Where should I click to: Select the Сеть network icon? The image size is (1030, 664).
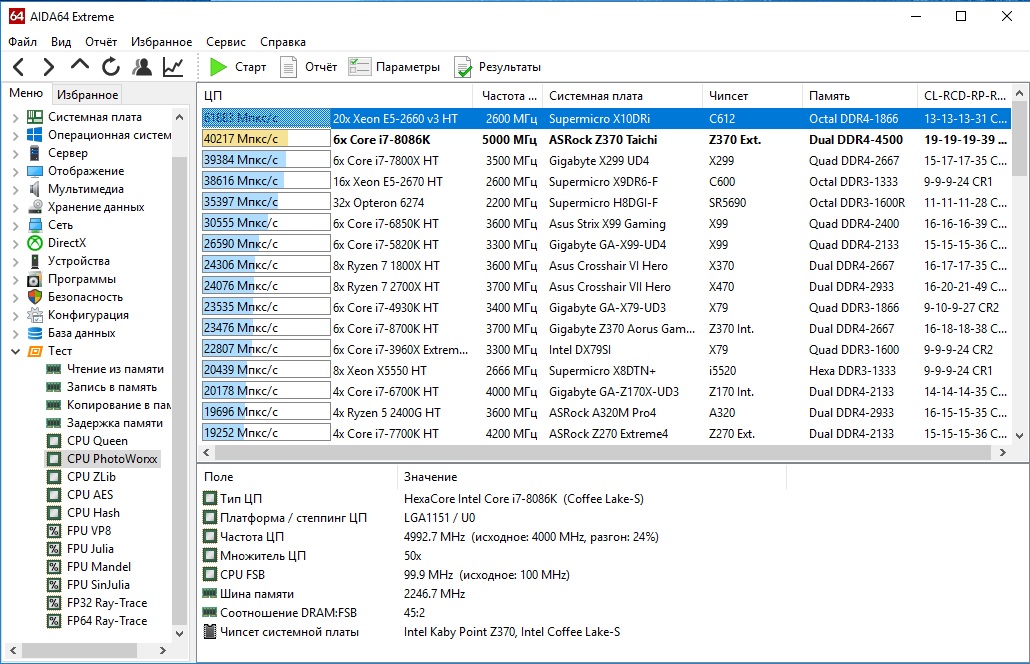point(35,225)
